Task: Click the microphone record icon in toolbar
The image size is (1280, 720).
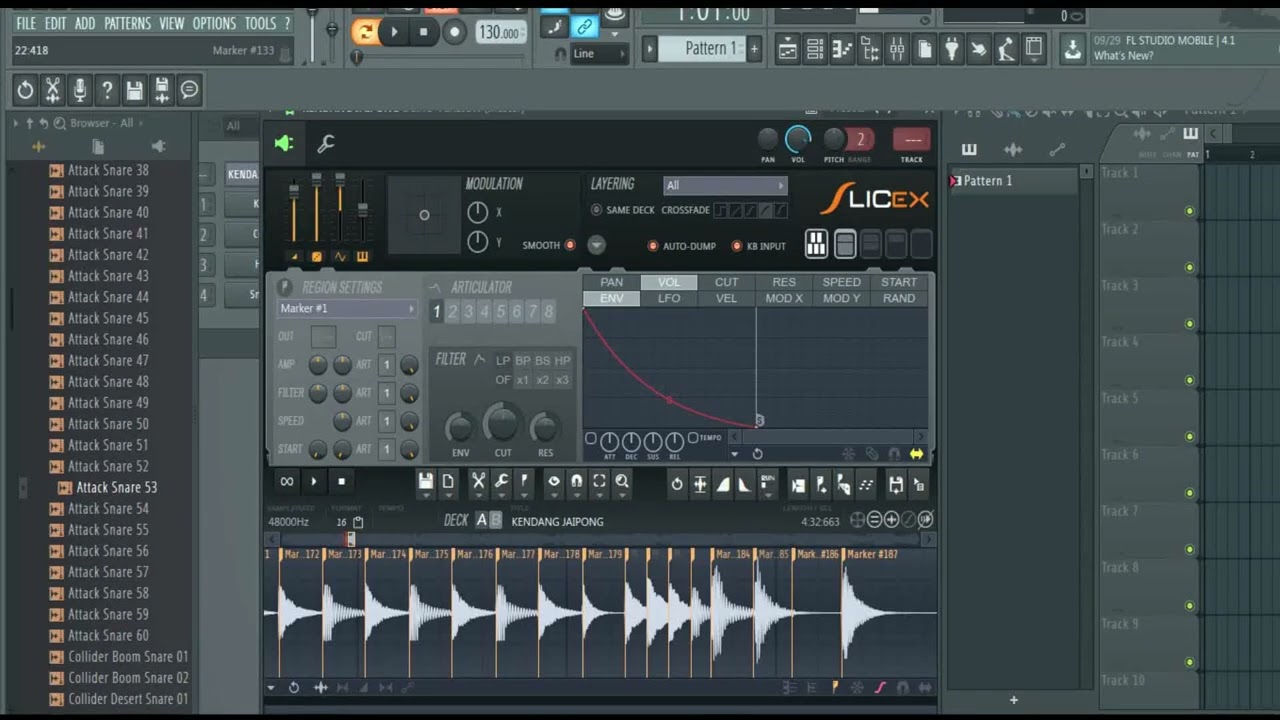Action: 80,90
